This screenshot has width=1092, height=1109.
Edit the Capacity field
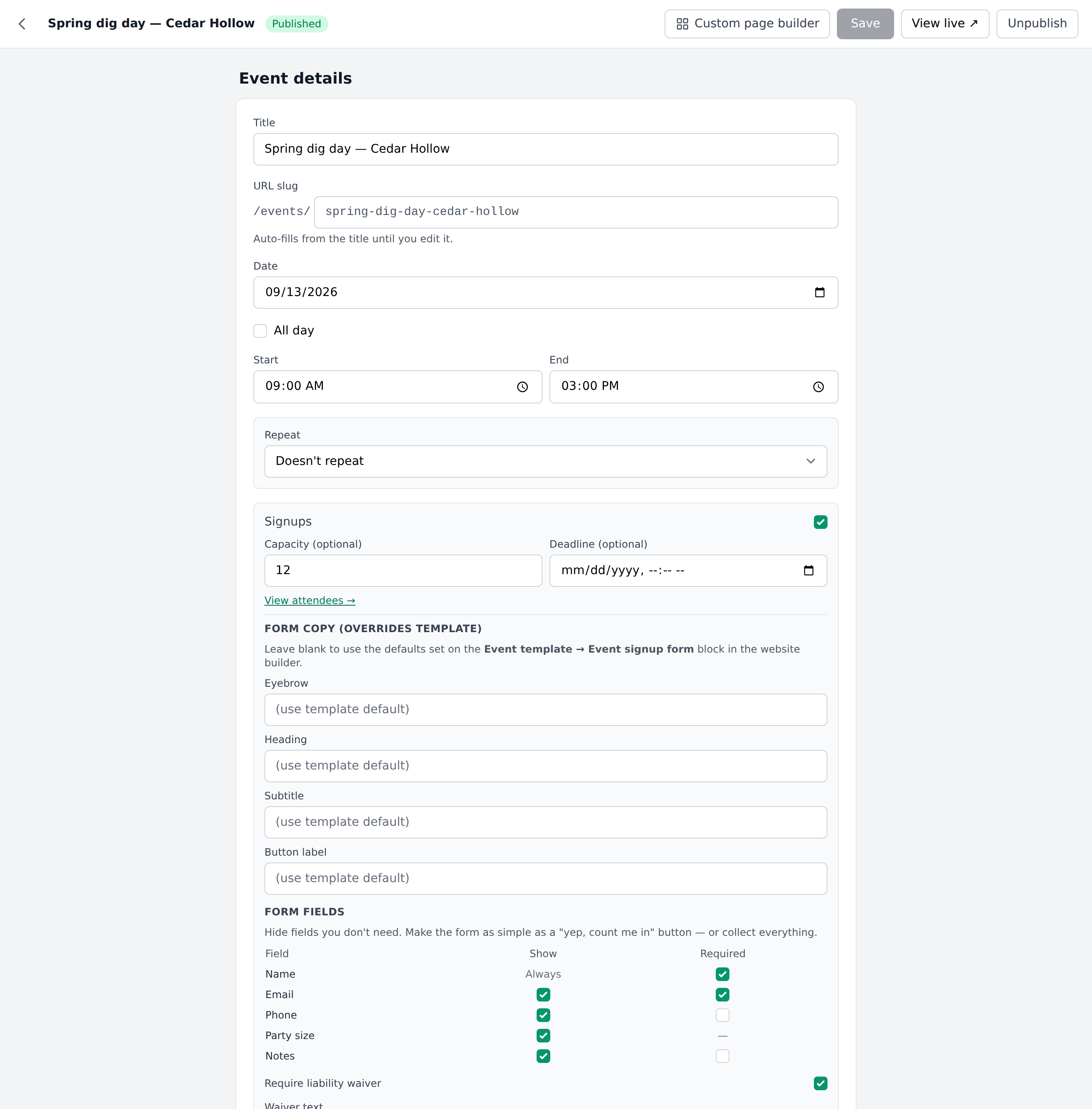pos(403,571)
